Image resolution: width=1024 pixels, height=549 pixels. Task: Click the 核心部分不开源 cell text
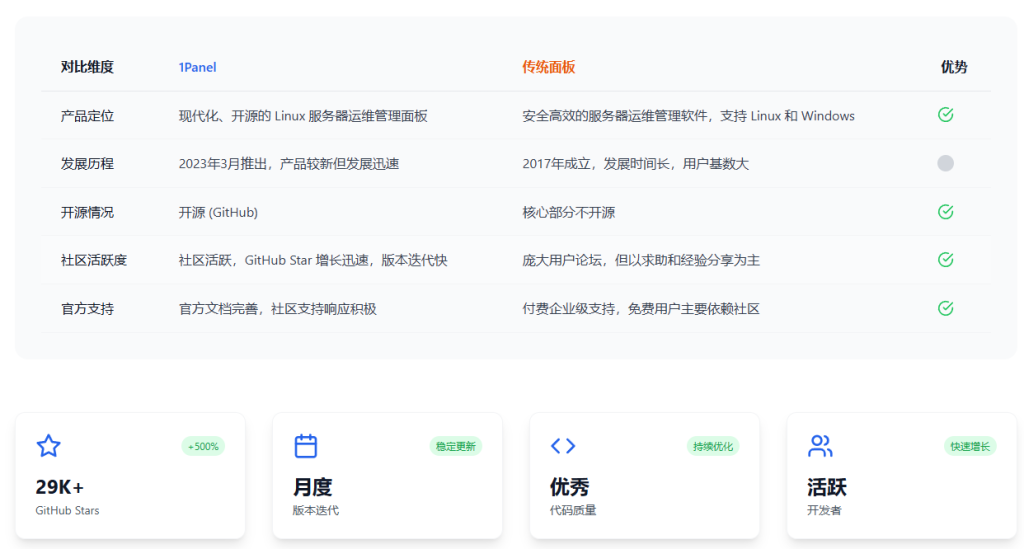(x=568, y=212)
